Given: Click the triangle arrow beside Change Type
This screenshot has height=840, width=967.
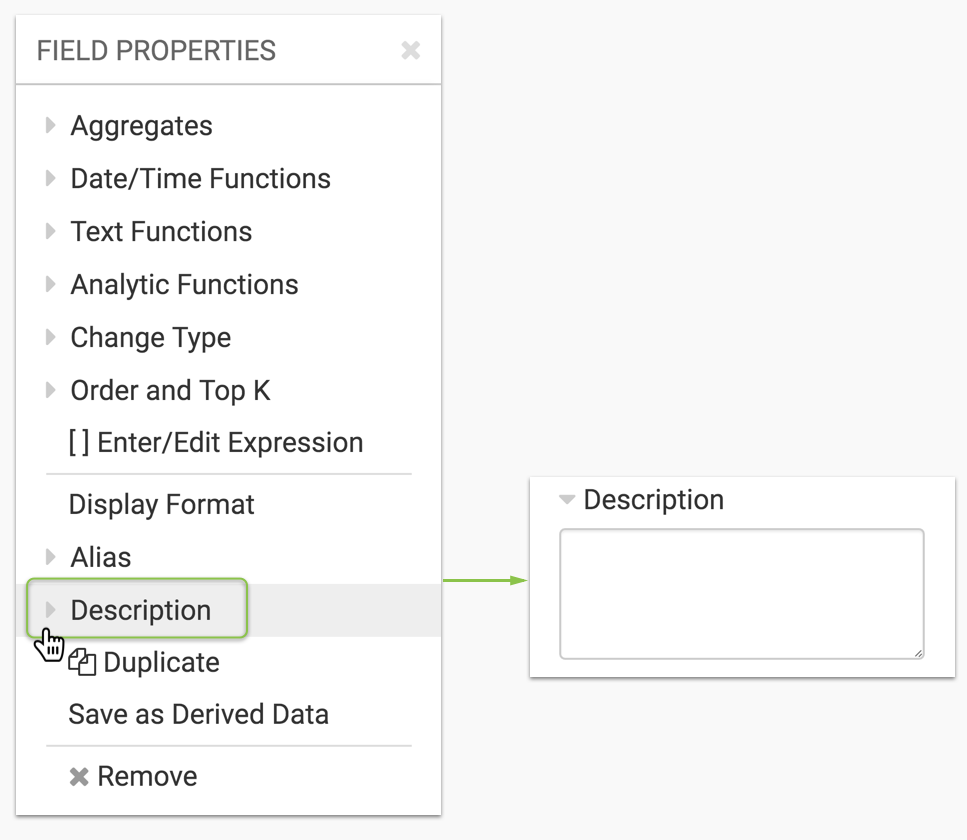Looking at the screenshot, I should point(50,338).
